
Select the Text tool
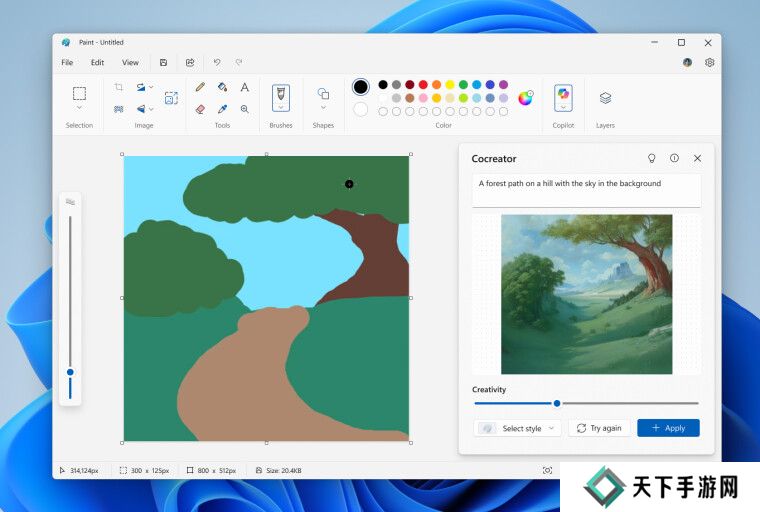(x=244, y=87)
